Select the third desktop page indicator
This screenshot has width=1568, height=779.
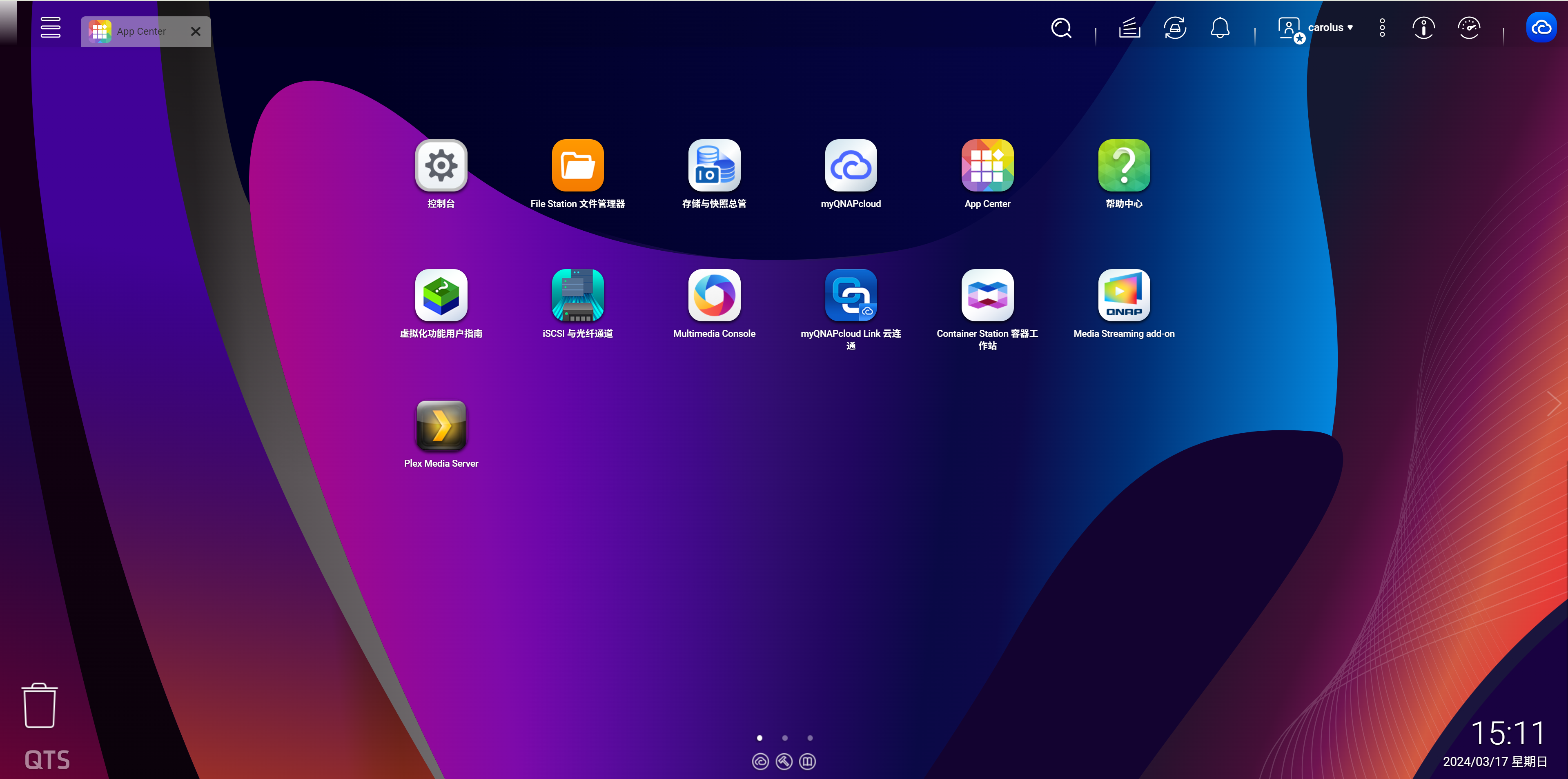[x=810, y=737]
